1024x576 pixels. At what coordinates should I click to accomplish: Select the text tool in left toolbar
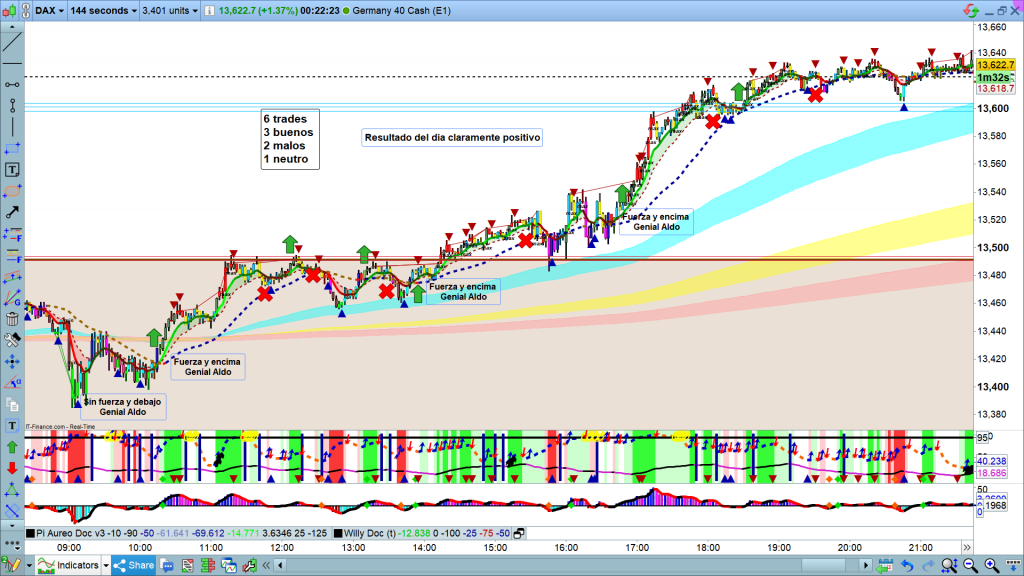[12, 168]
